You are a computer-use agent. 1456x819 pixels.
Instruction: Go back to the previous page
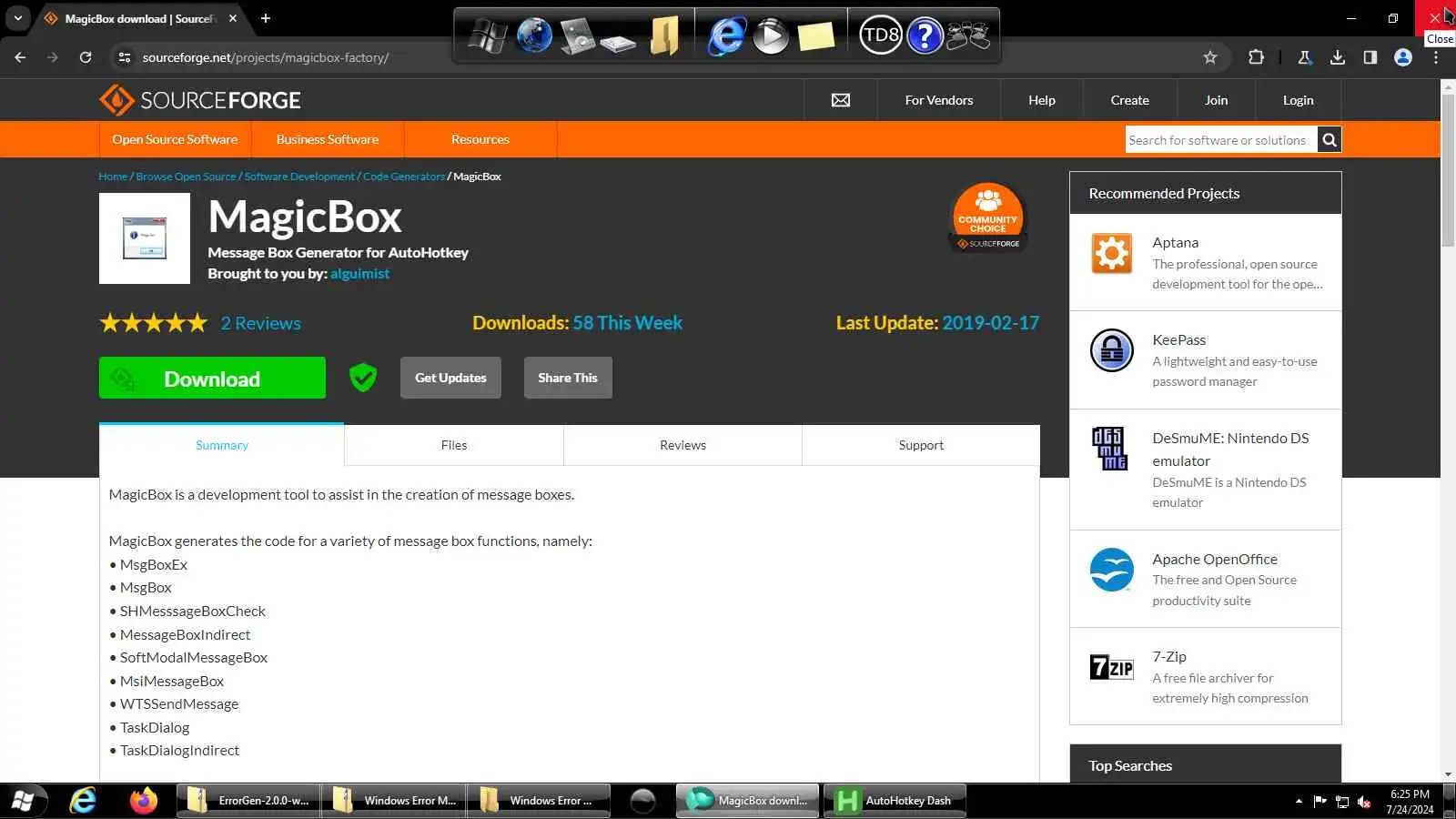20,57
